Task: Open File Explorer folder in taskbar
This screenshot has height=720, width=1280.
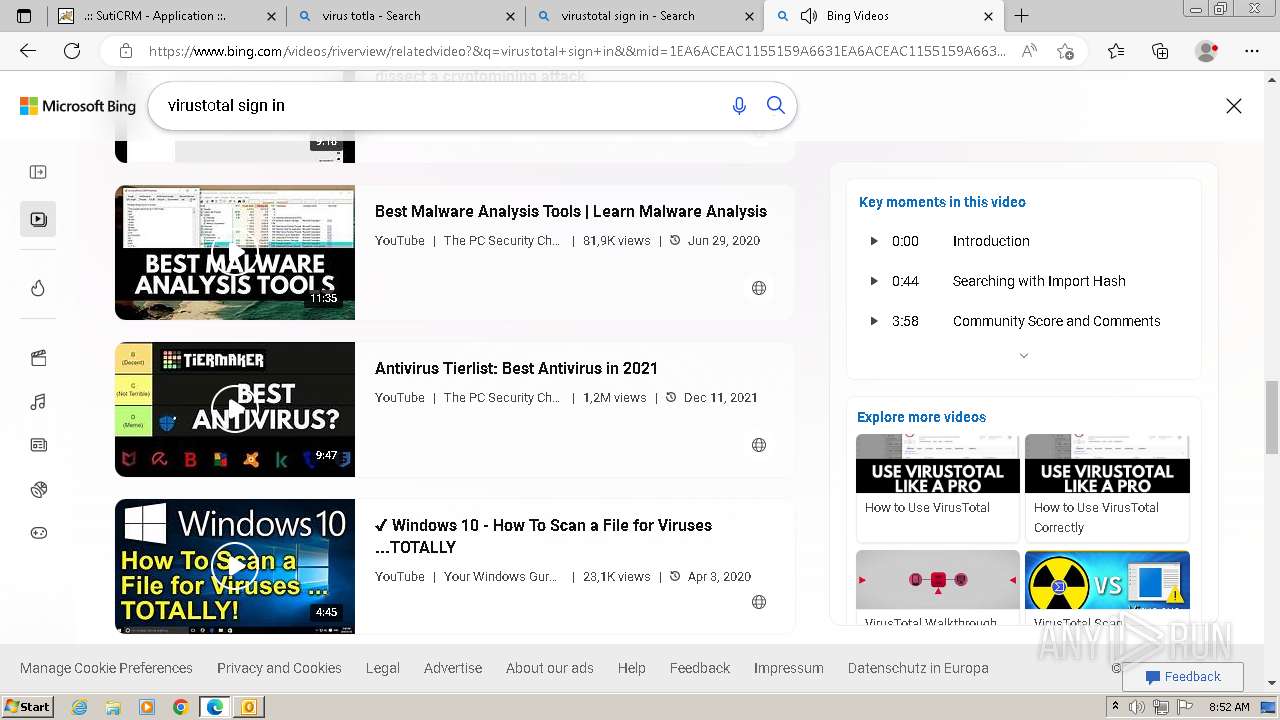Action: (x=113, y=707)
